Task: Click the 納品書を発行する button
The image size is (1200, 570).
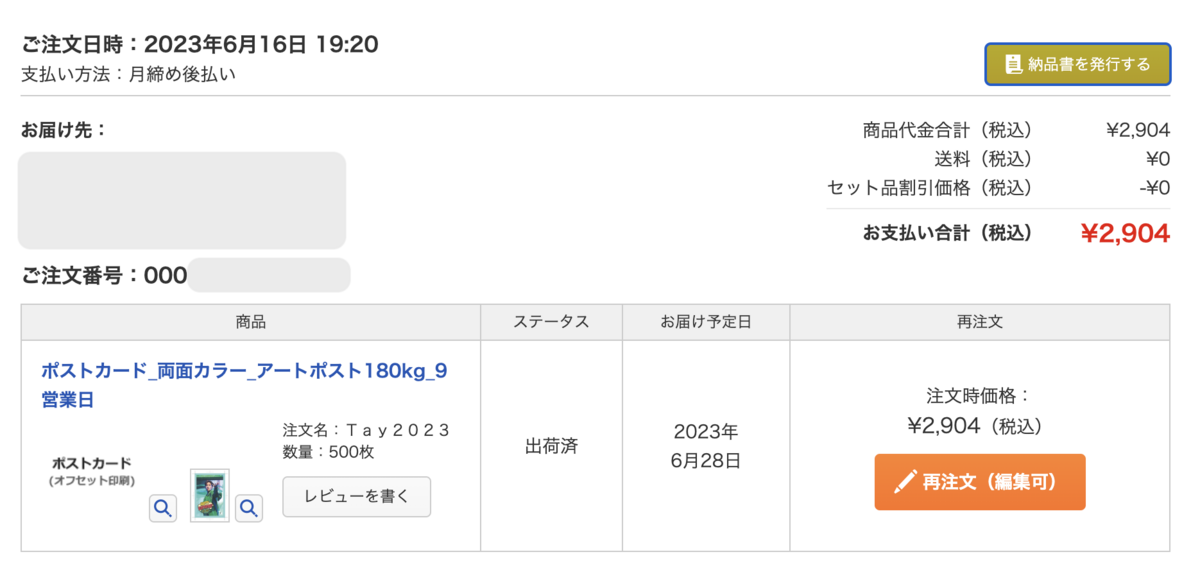Action: [x=1077, y=64]
